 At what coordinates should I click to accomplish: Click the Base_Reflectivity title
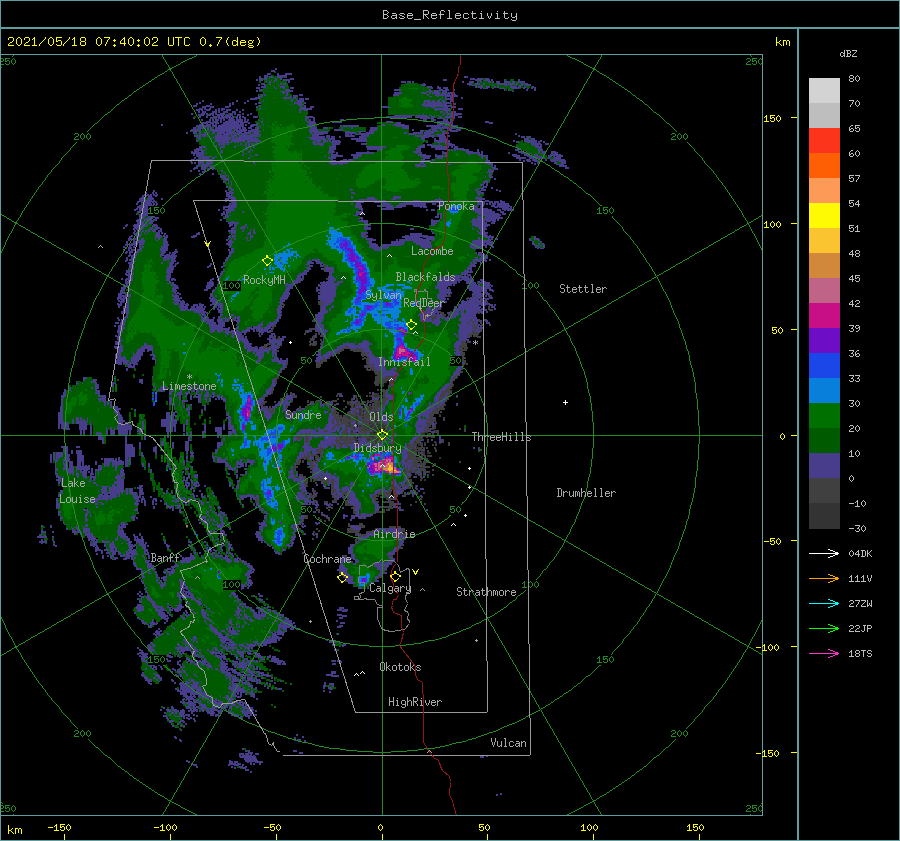coord(450,15)
